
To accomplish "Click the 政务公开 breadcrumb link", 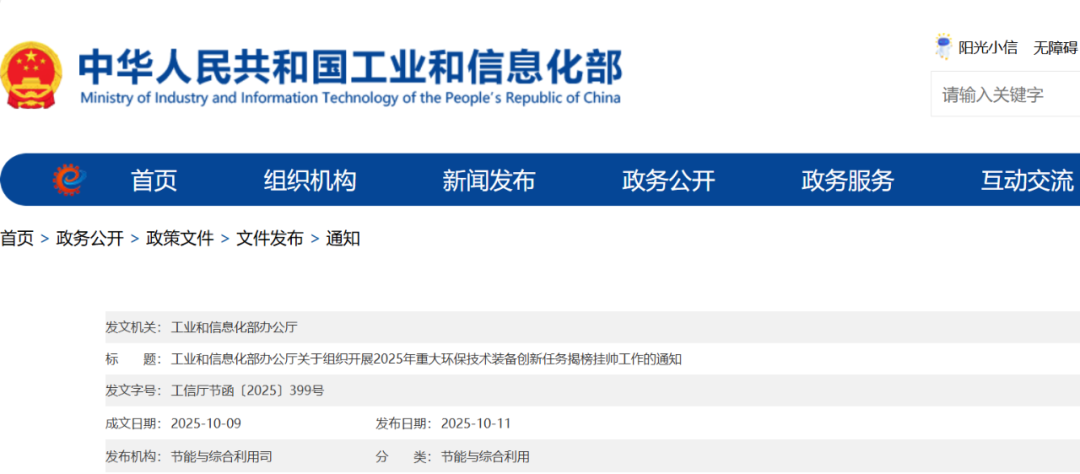I will pos(90,239).
